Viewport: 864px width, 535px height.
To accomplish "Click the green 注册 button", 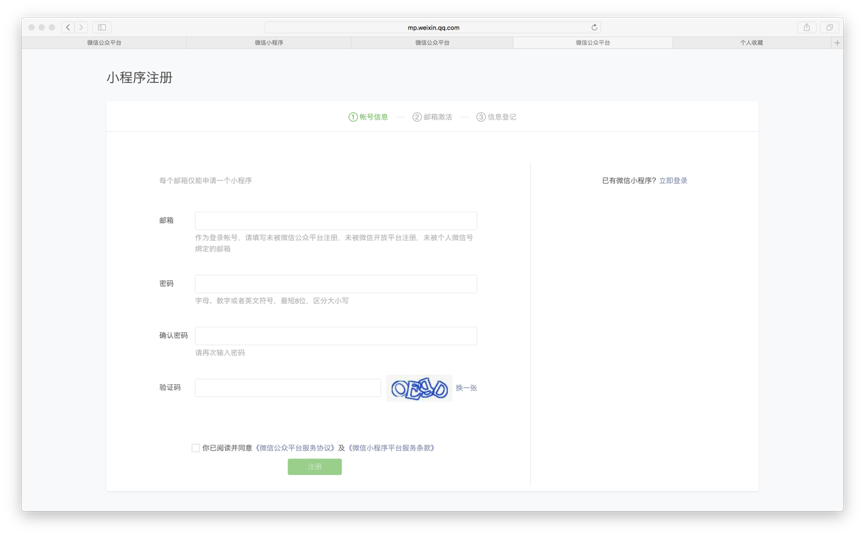I will (315, 467).
